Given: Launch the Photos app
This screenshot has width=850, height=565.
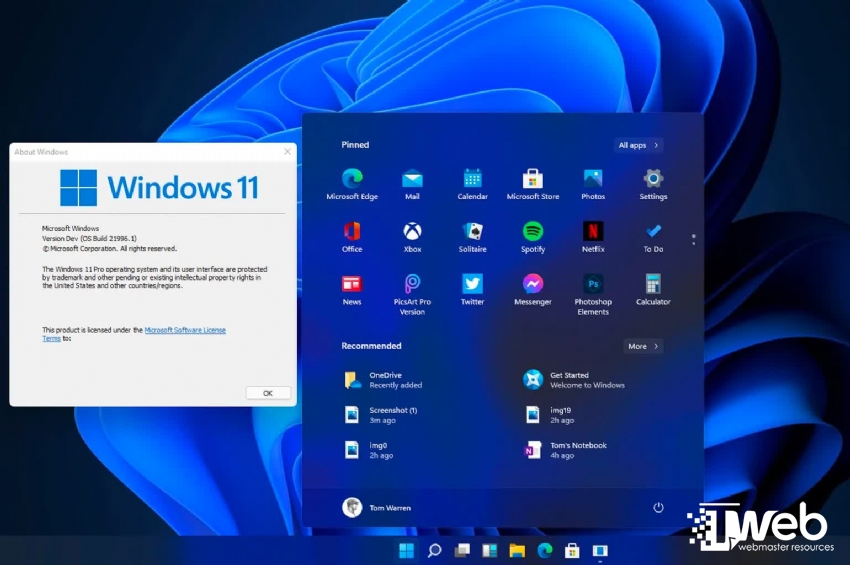Looking at the screenshot, I should [x=593, y=184].
